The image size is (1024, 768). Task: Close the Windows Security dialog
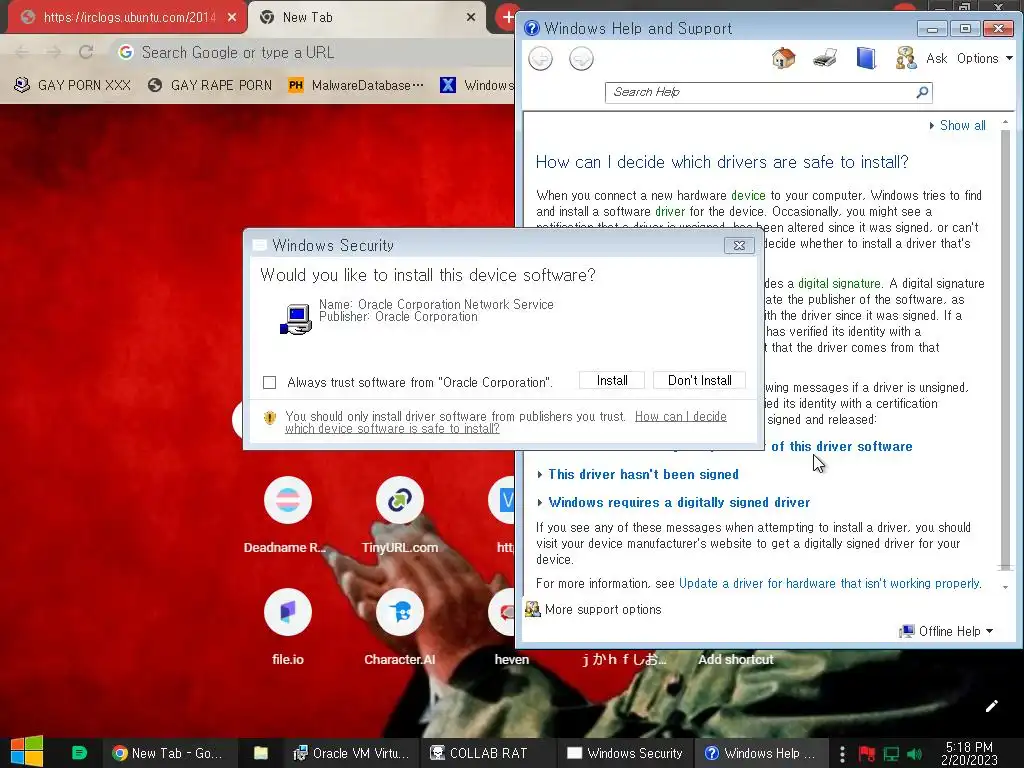(739, 246)
